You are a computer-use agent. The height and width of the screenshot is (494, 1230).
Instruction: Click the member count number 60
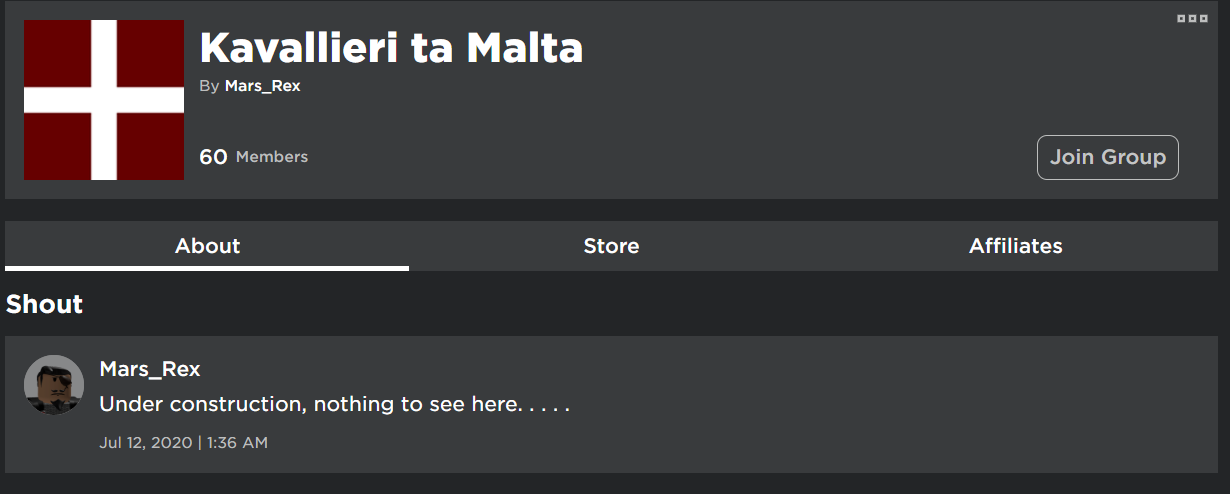(213, 157)
